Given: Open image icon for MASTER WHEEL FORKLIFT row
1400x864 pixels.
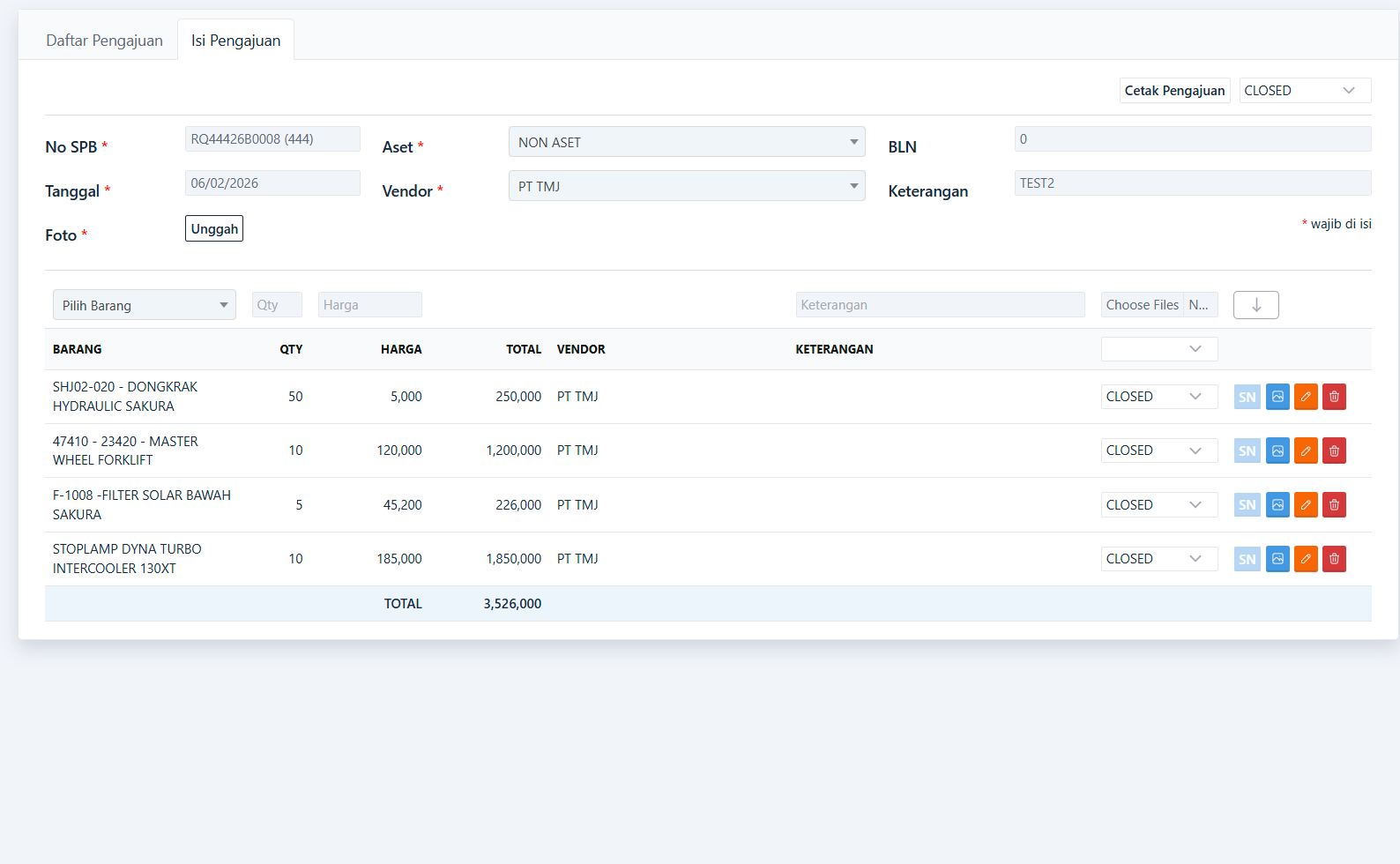Looking at the screenshot, I should point(1277,451).
